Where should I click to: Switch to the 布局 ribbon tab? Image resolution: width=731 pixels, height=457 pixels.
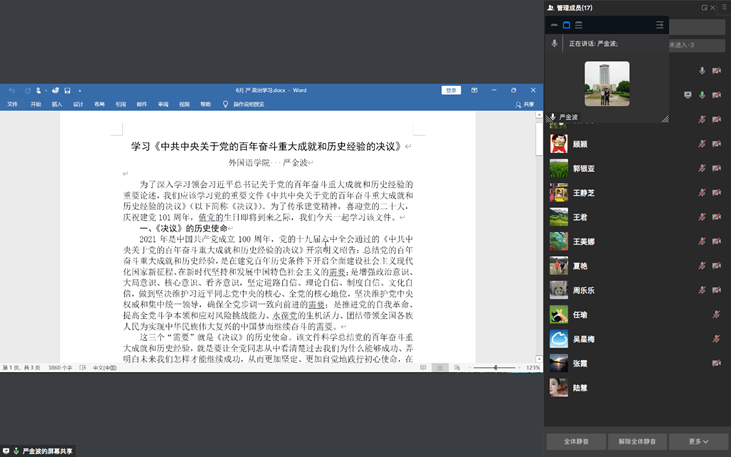coord(99,104)
